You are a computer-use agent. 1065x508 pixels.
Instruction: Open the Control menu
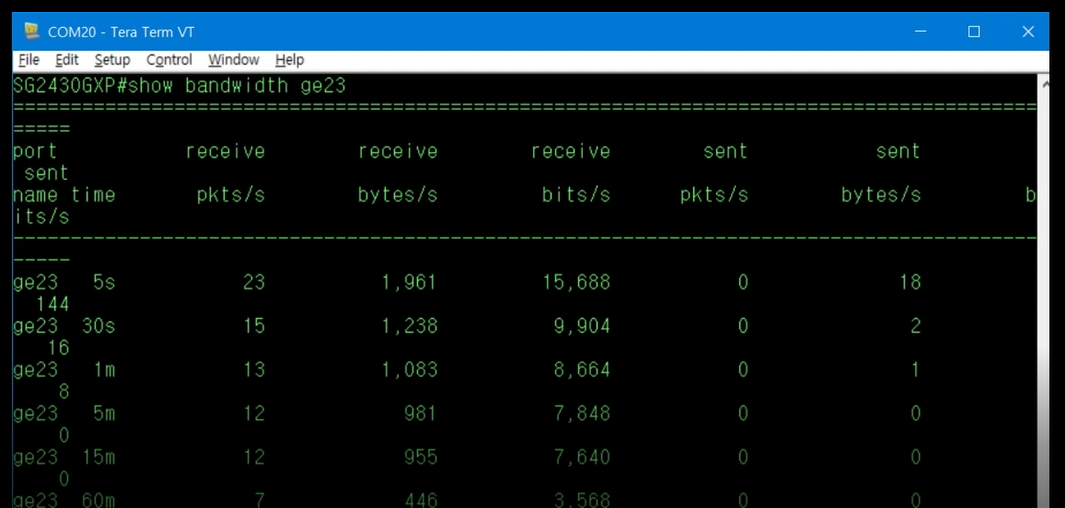pos(169,60)
